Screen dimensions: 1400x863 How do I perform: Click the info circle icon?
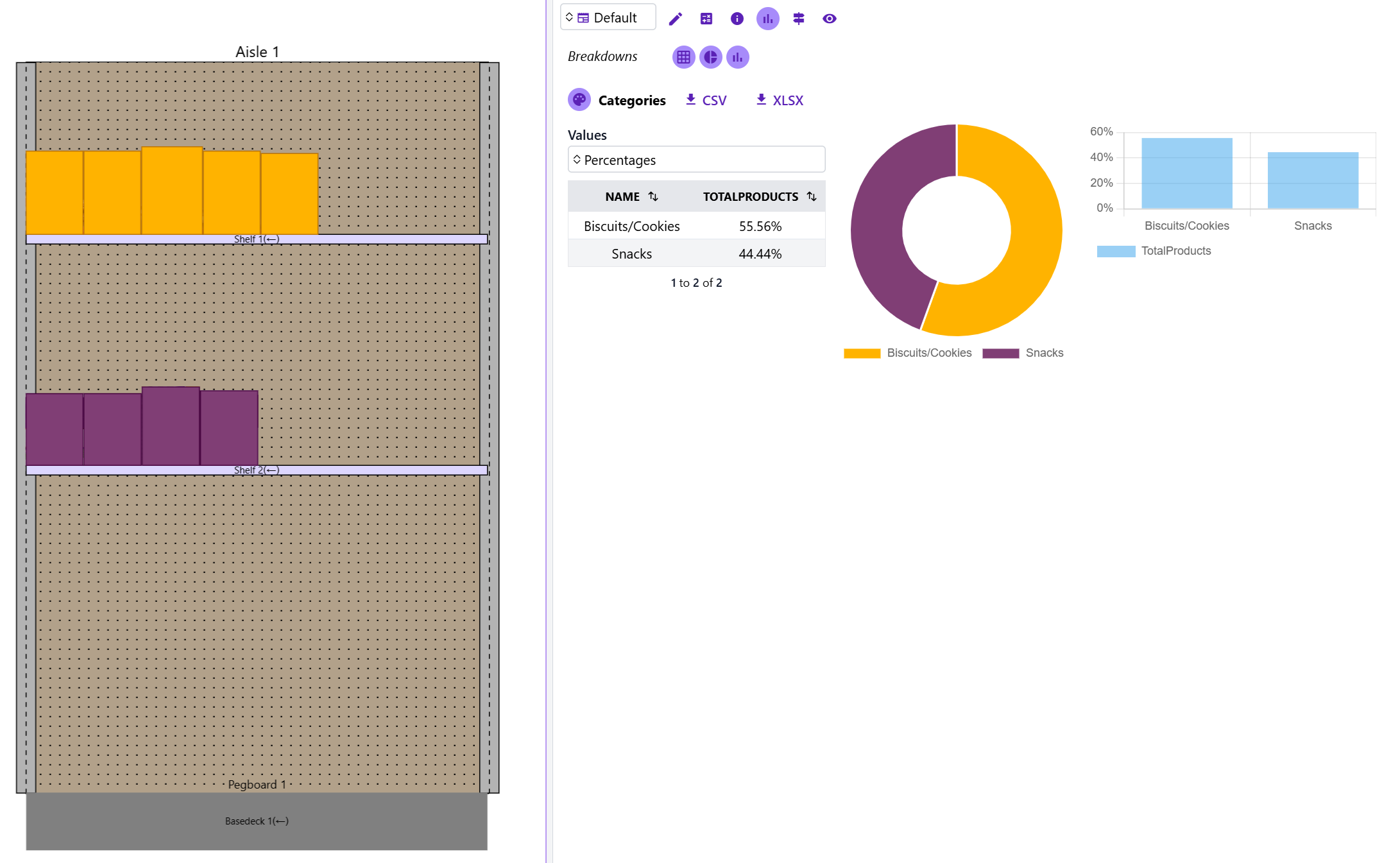(737, 19)
